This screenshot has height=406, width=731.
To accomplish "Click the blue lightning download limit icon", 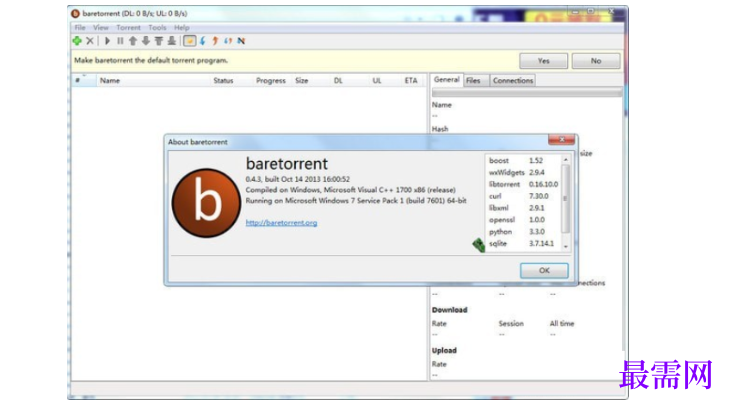I will point(203,41).
